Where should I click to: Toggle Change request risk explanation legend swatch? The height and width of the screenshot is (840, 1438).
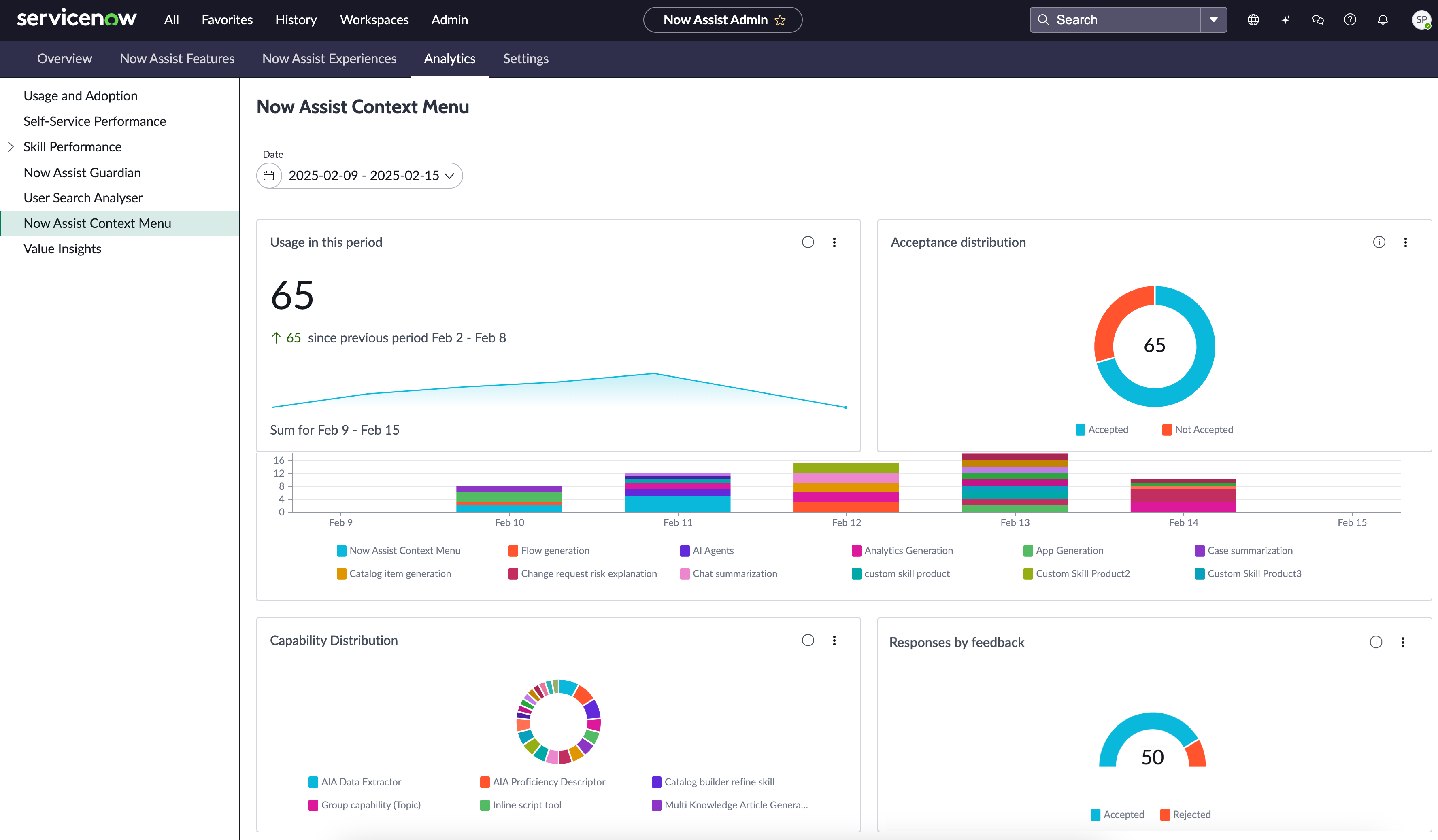tap(513, 574)
